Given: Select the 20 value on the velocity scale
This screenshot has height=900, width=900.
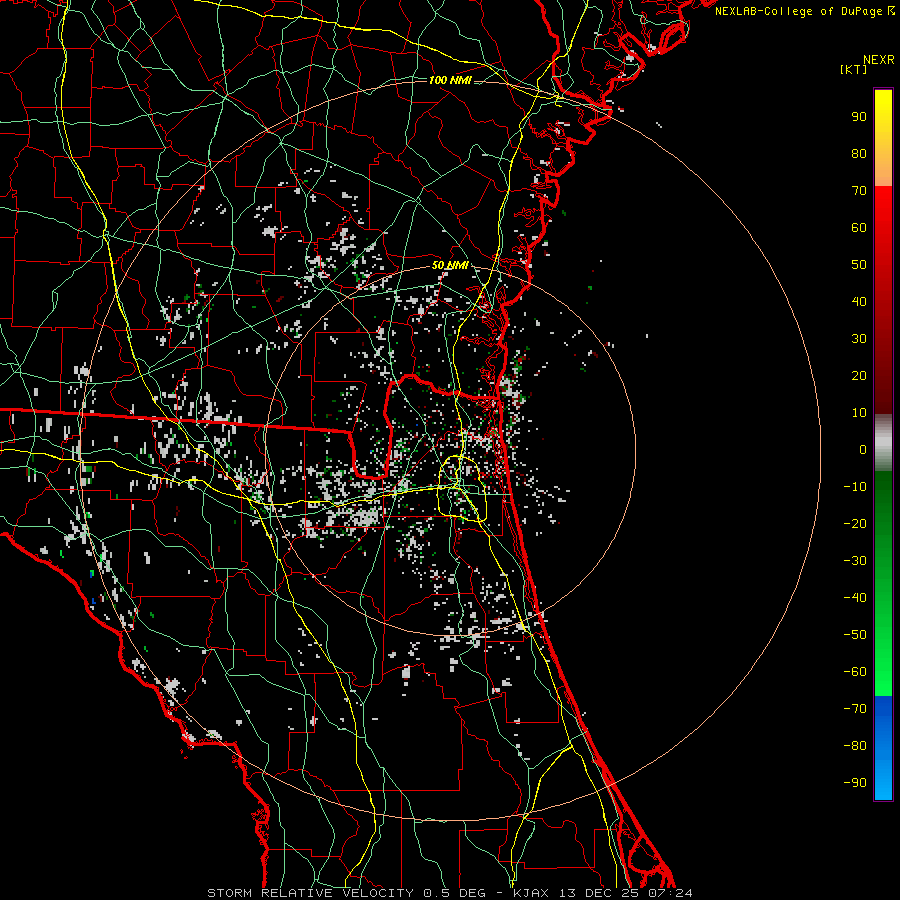Looking at the screenshot, I should point(859,376).
